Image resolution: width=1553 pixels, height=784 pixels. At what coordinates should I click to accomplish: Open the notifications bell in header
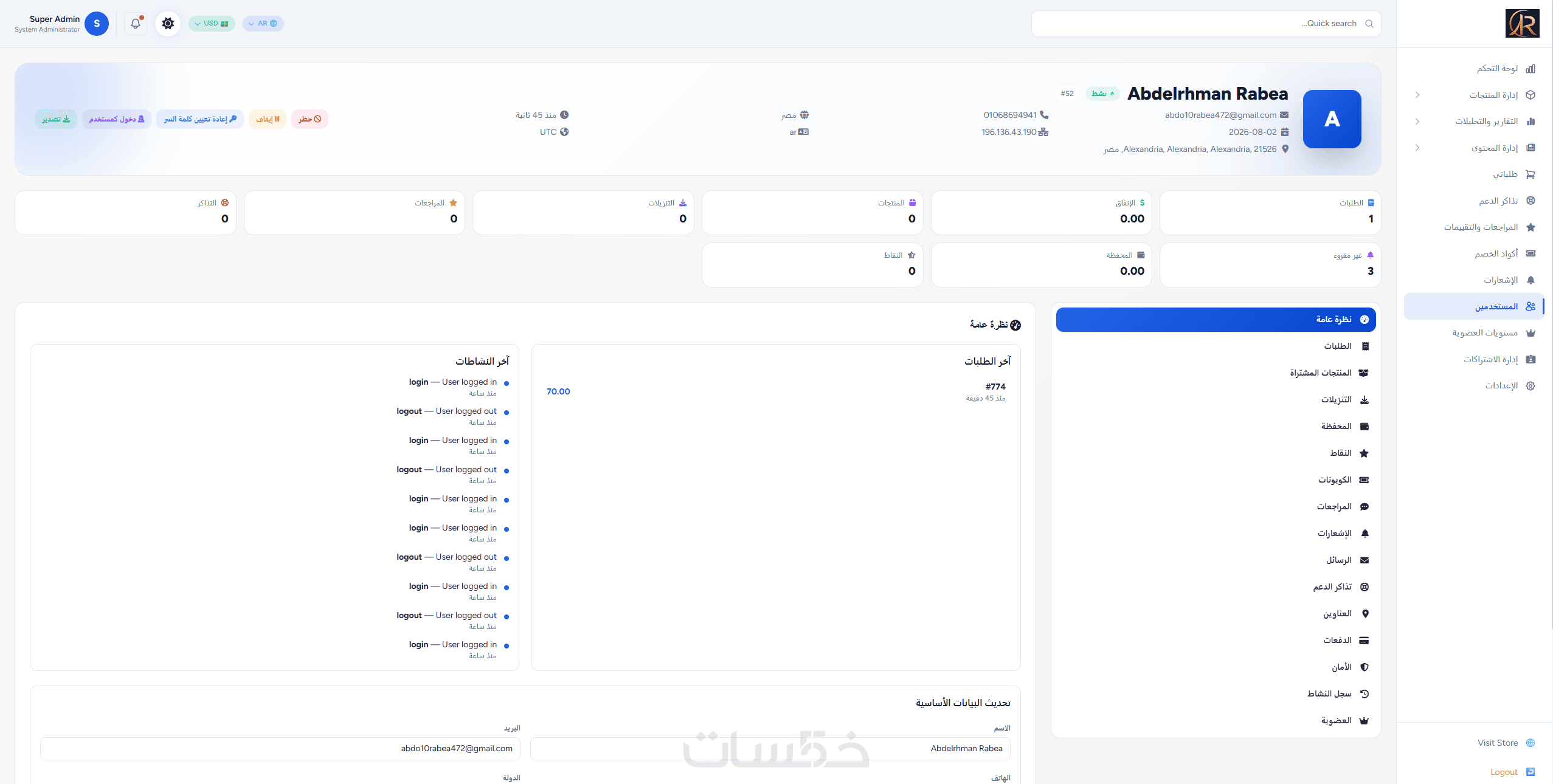(136, 24)
